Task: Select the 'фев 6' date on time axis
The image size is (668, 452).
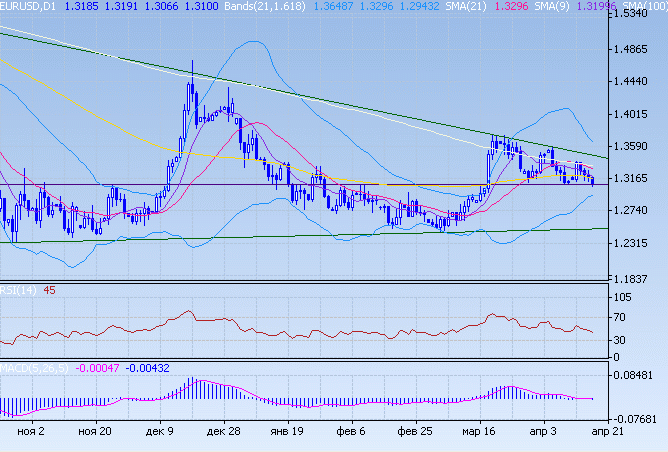Action: click(x=349, y=432)
